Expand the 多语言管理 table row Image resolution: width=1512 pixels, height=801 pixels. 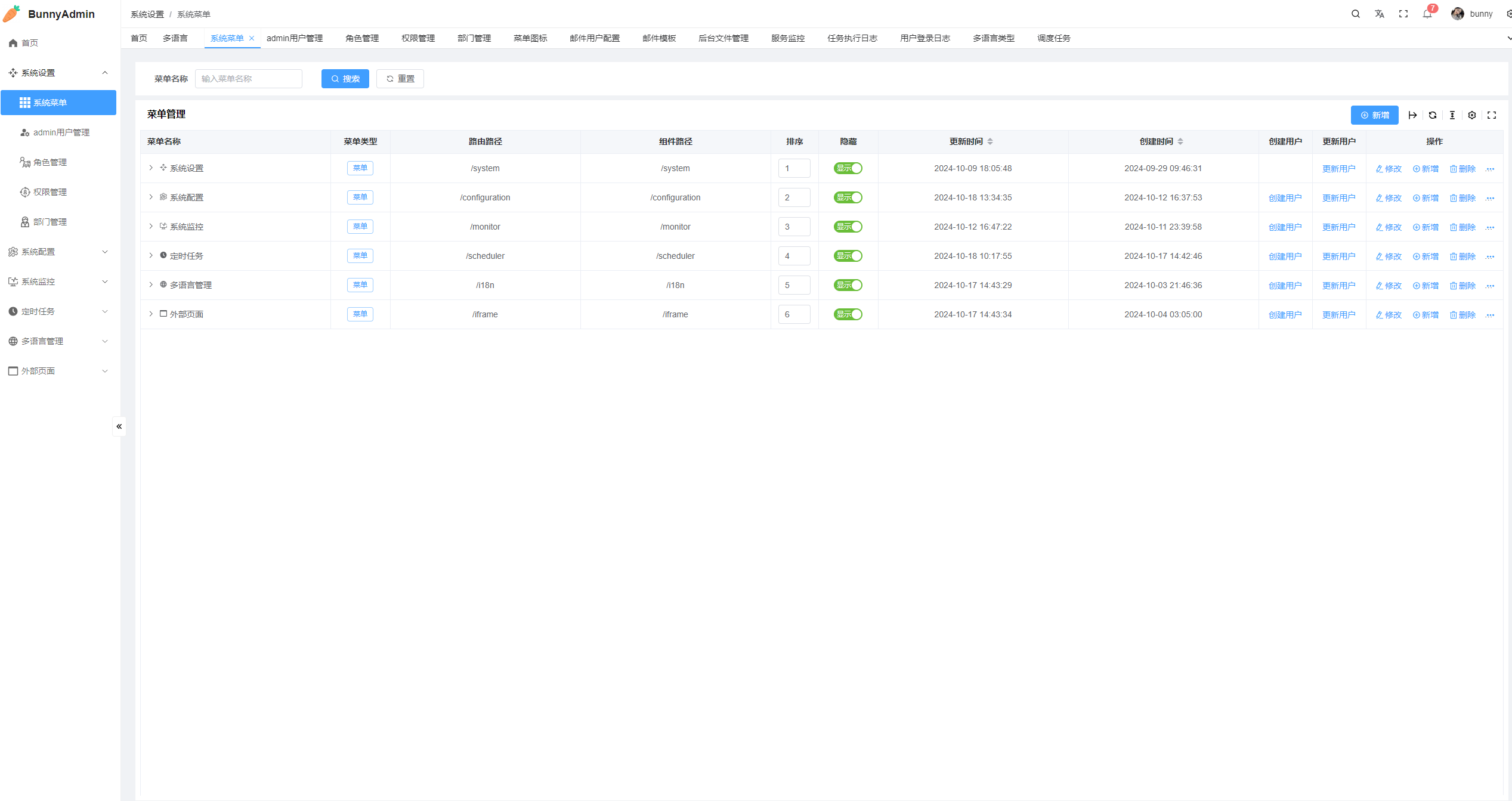[x=151, y=285]
